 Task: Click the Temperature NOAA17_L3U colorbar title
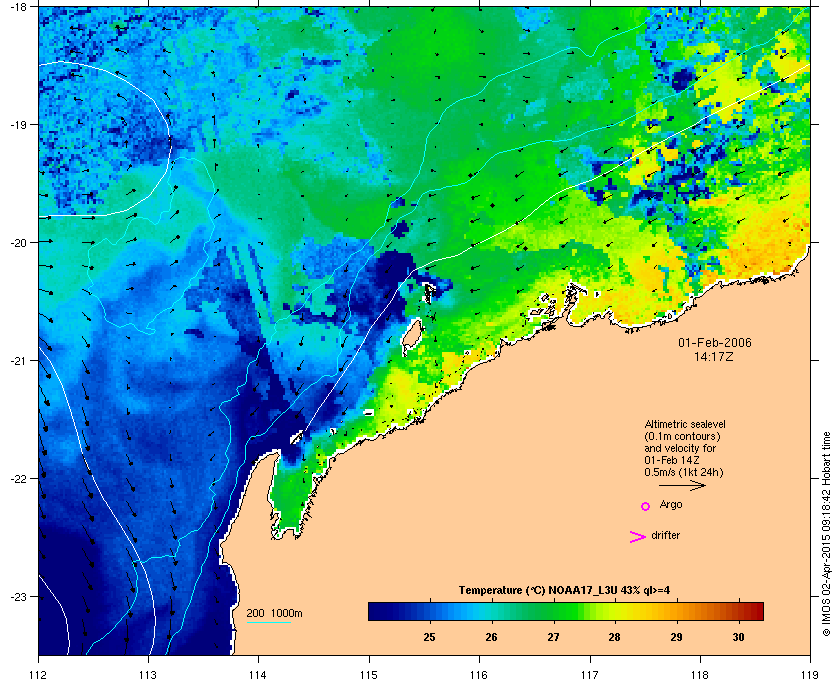tap(564, 591)
